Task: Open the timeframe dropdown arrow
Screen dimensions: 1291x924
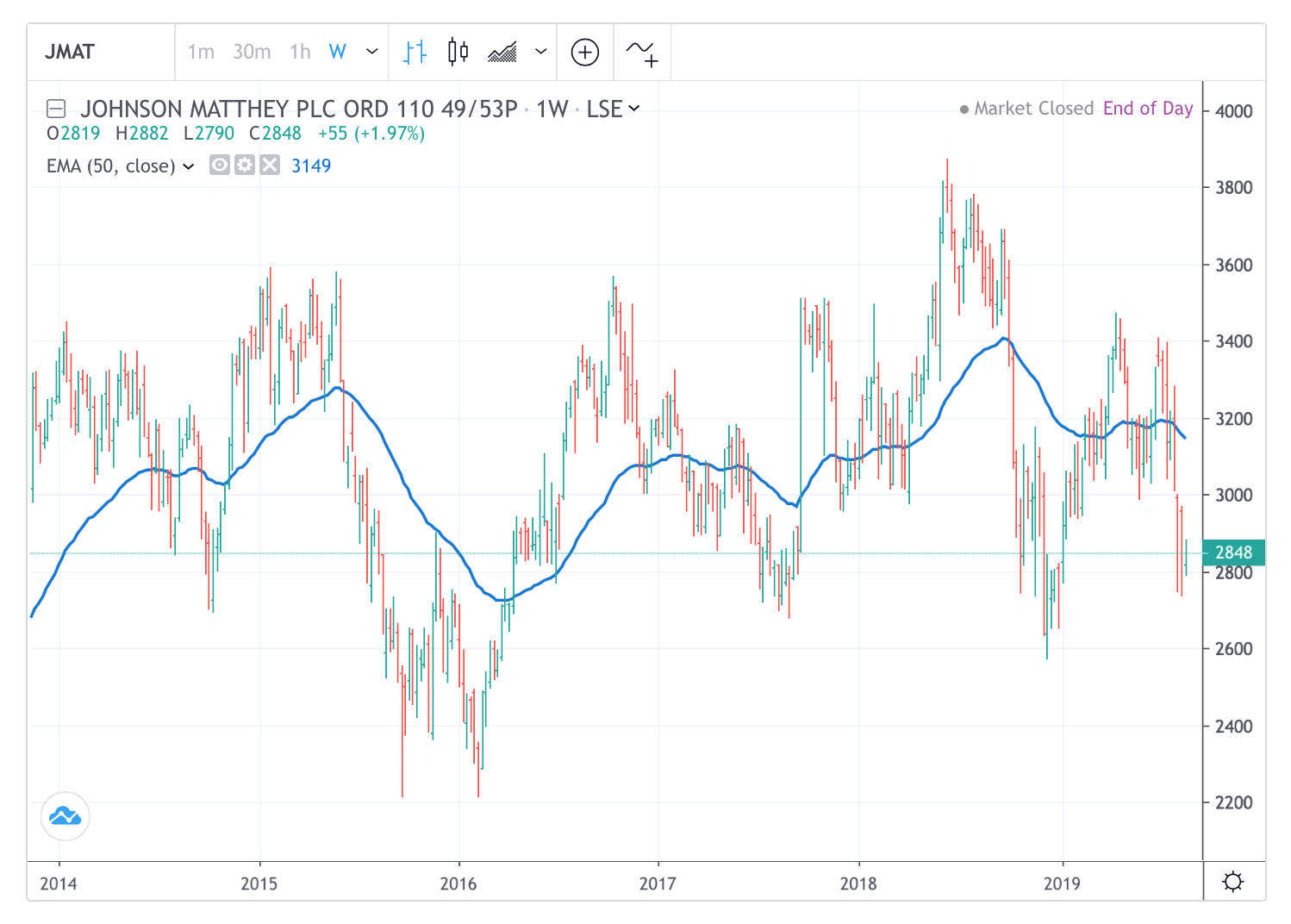Action: pos(372,52)
